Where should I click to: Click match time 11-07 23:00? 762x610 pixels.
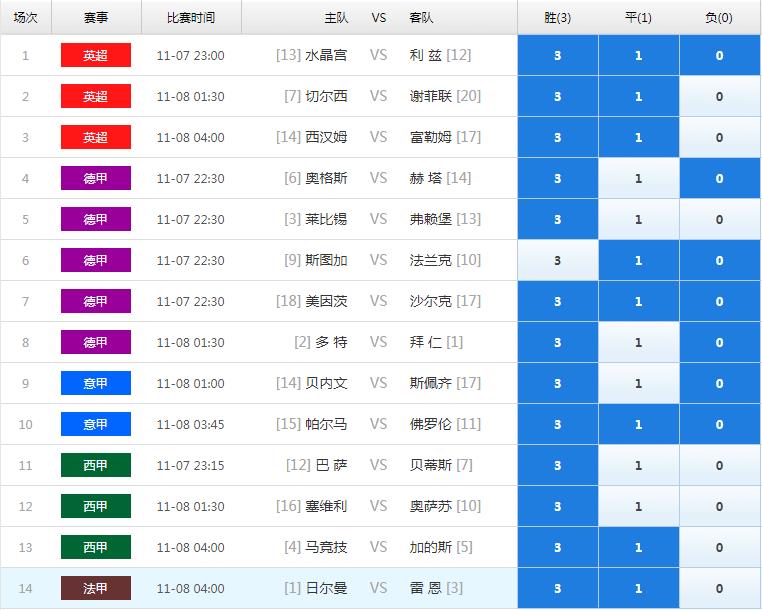coord(190,55)
